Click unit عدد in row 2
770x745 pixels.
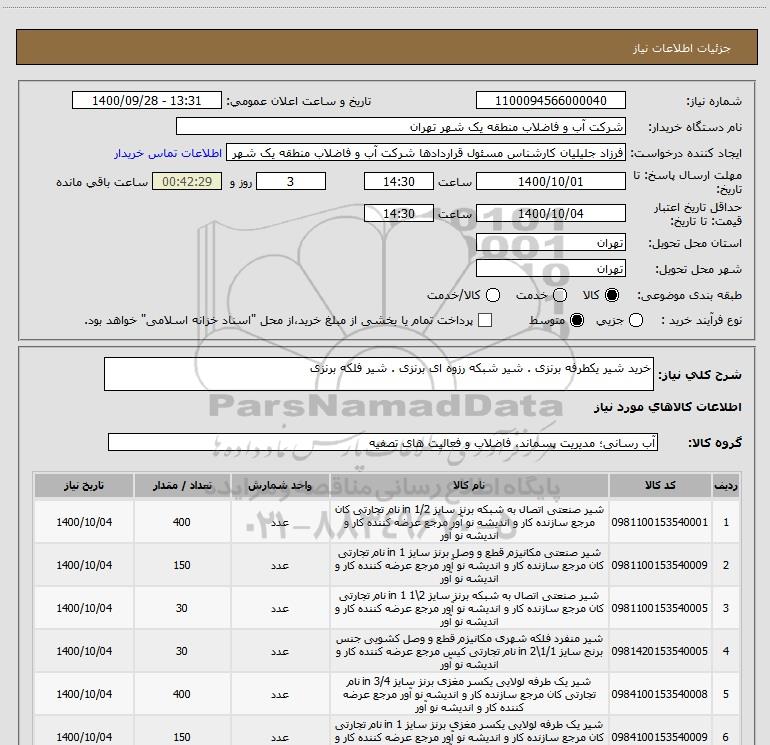coord(280,566)
